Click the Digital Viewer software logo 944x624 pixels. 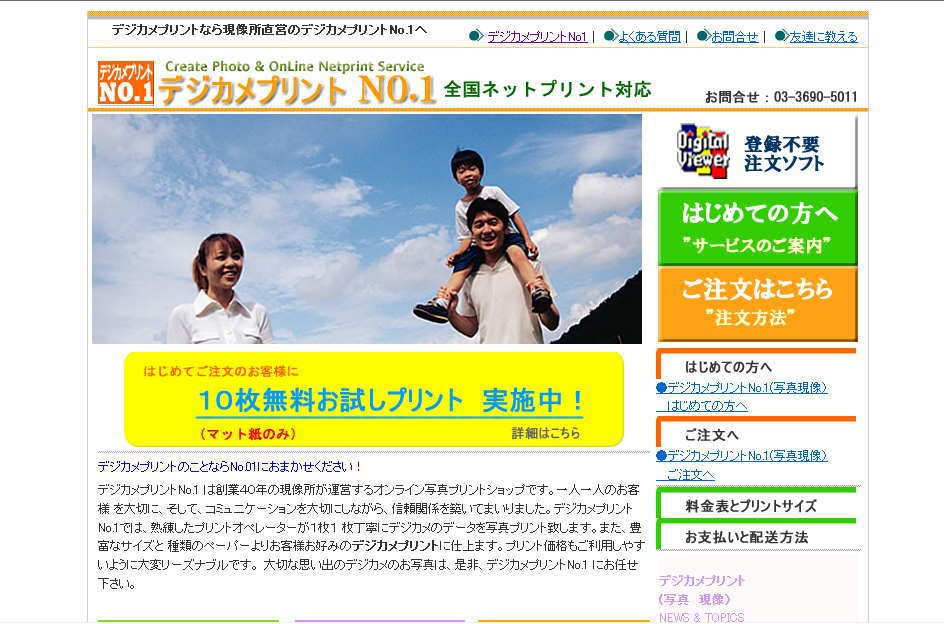[x=703, y=151]
